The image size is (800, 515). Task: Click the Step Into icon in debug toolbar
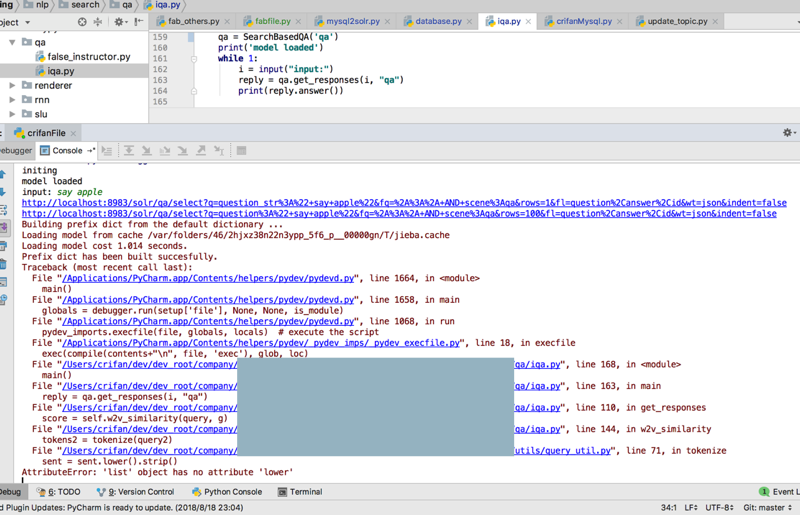click(x=146, y=151)
